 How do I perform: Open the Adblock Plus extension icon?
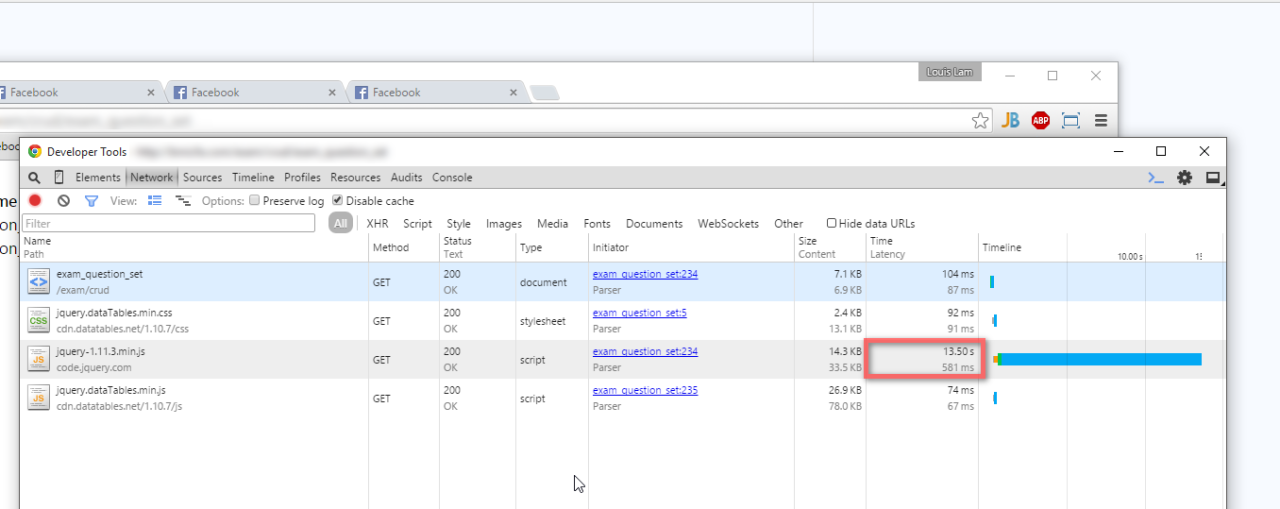coord(1041,121)
